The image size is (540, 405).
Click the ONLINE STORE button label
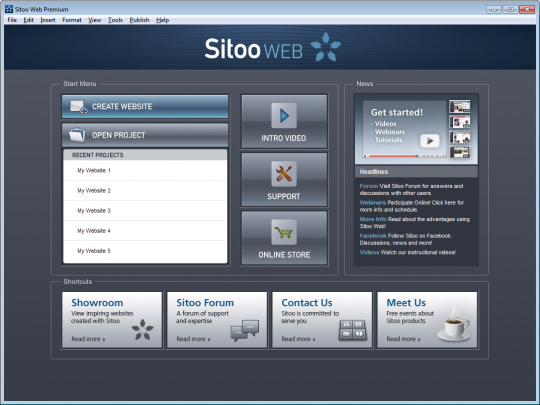[x=284, y=255]
